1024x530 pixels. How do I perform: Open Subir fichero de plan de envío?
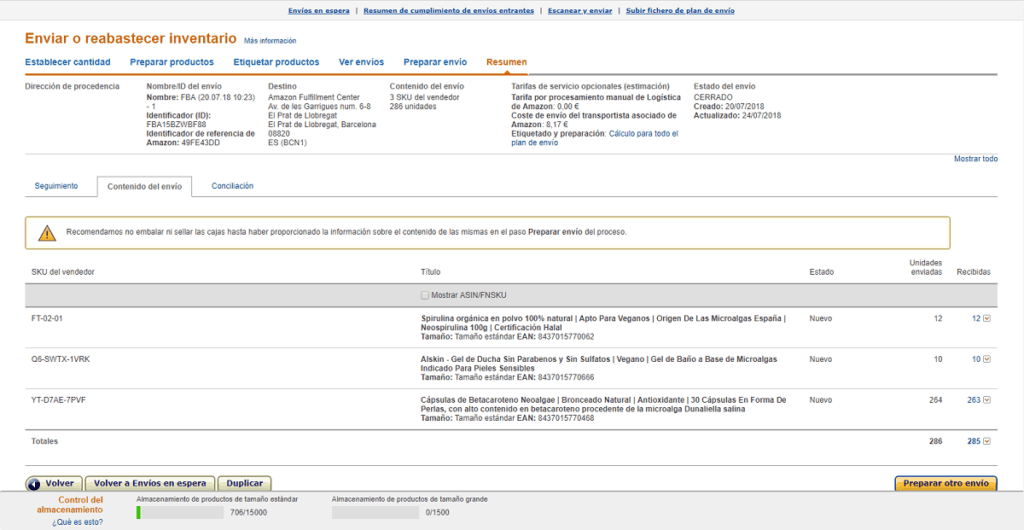click(x=680, y=10)
